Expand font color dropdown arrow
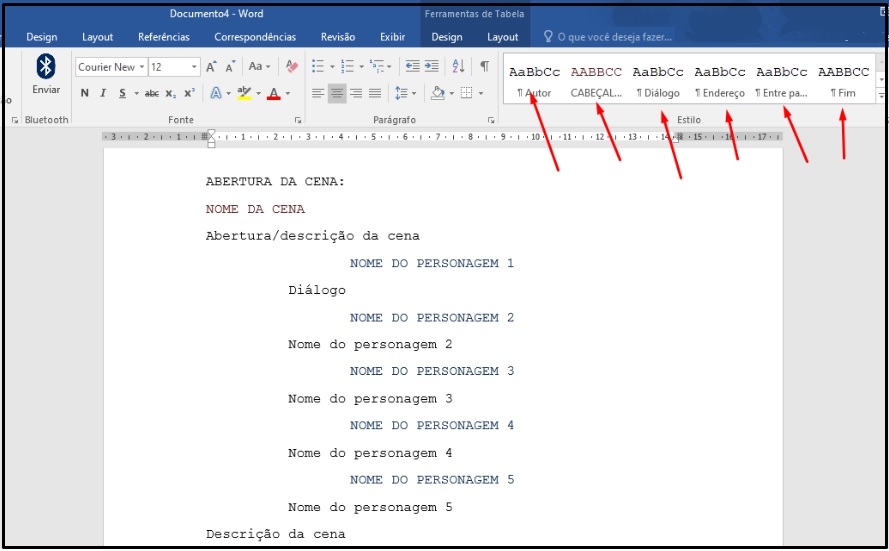889x551 pixels. [x=287, y=94]
